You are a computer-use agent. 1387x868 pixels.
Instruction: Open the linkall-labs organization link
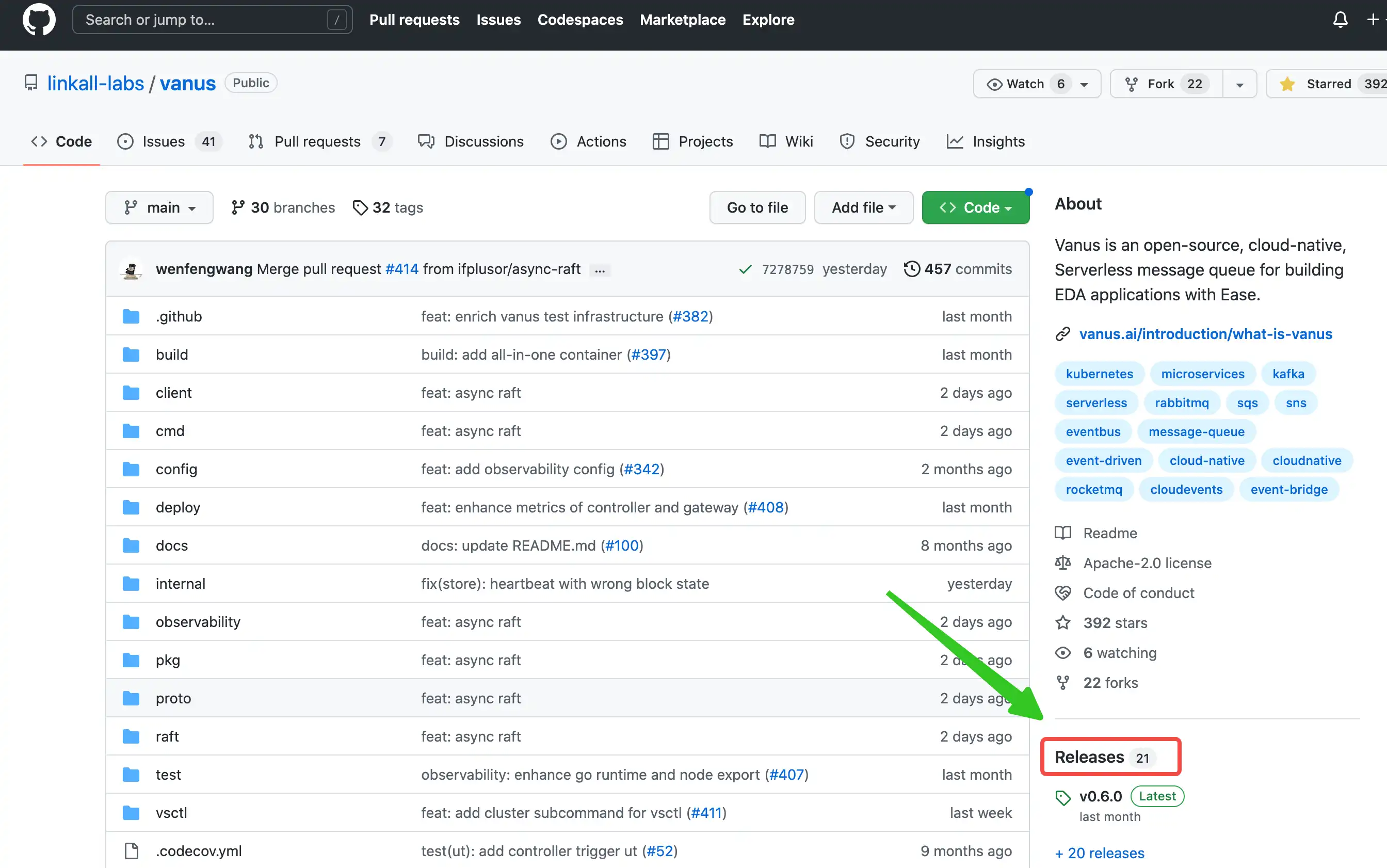(x=95, y=83)
